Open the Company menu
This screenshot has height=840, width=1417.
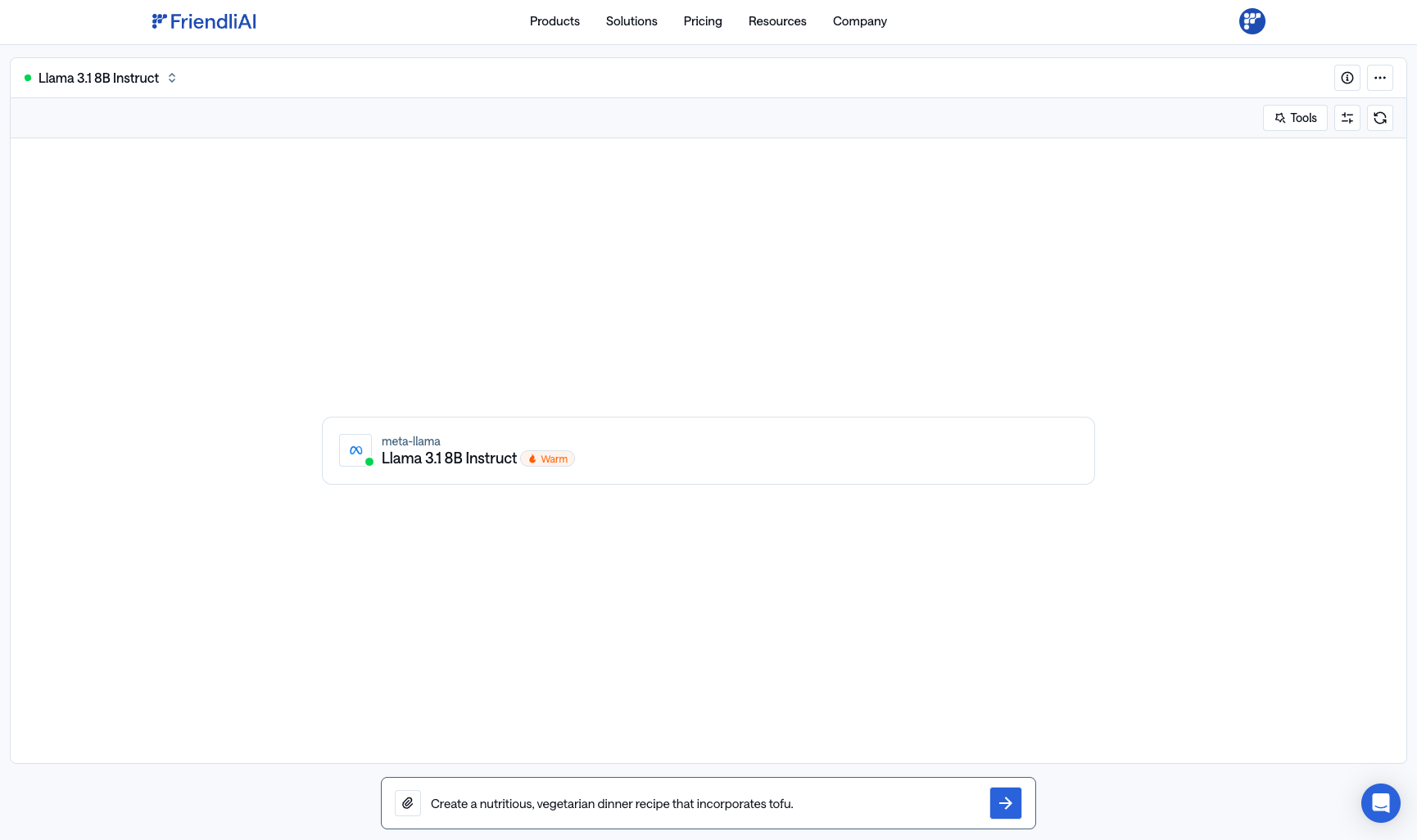click(x=860, y=21)
